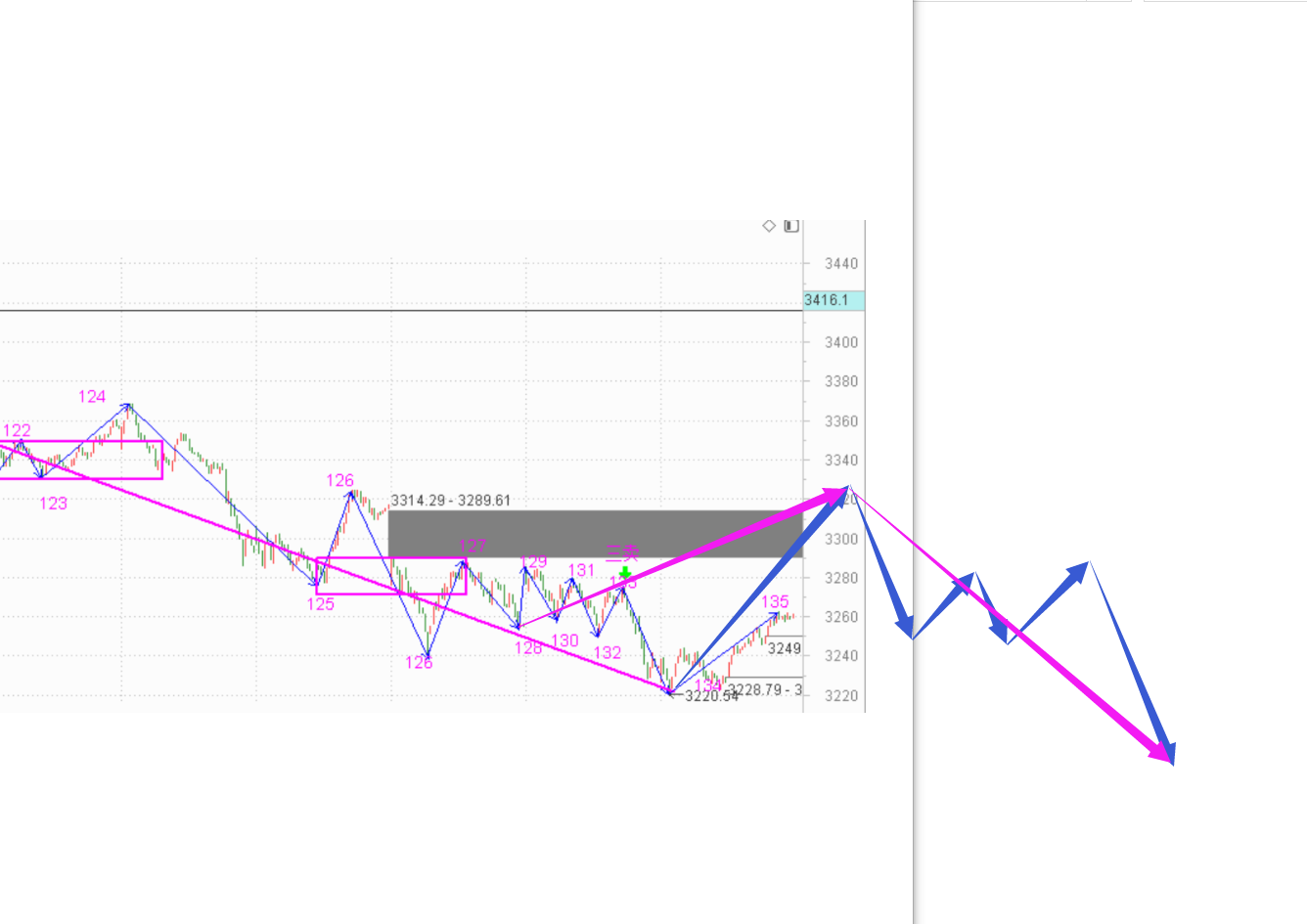
Task: Click the 3220.54 low price label
Action: [711, 696]
